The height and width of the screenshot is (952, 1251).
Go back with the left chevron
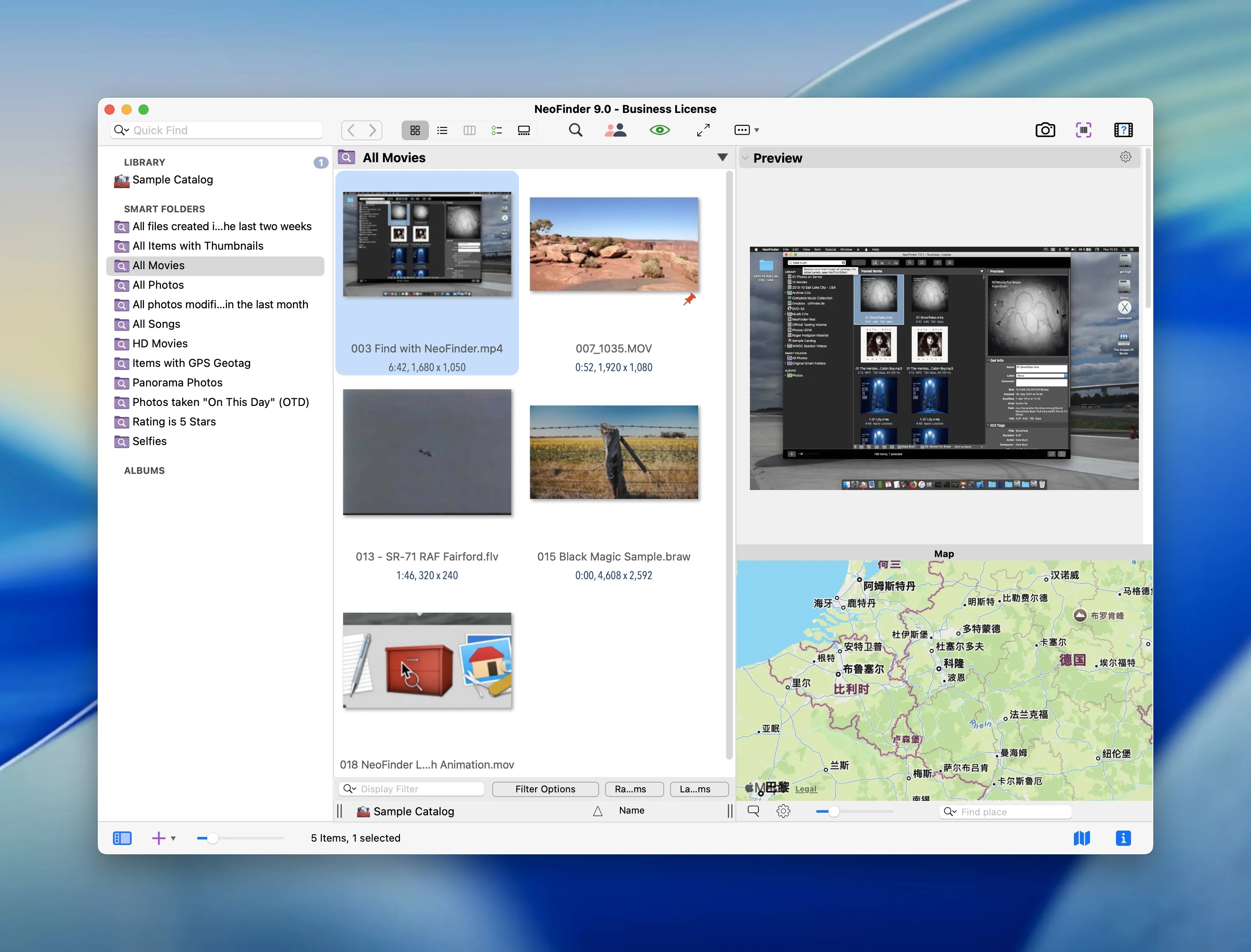351,130
